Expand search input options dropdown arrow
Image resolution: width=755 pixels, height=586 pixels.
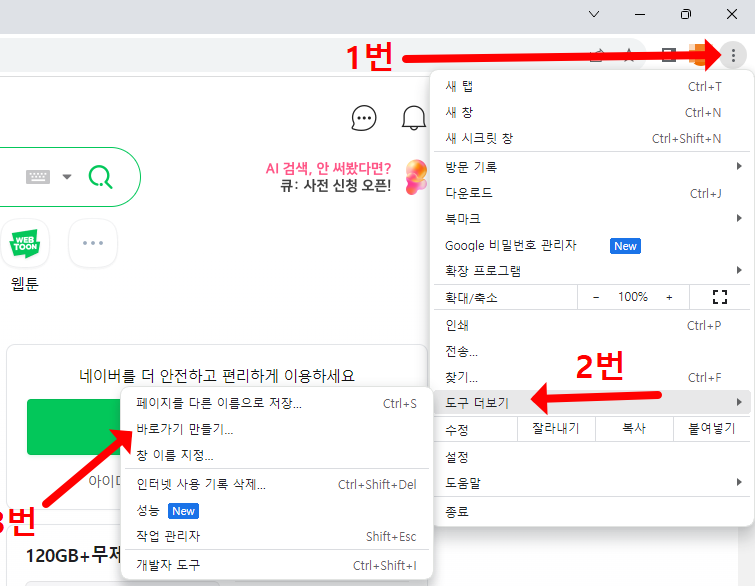(x=67, y=177)
